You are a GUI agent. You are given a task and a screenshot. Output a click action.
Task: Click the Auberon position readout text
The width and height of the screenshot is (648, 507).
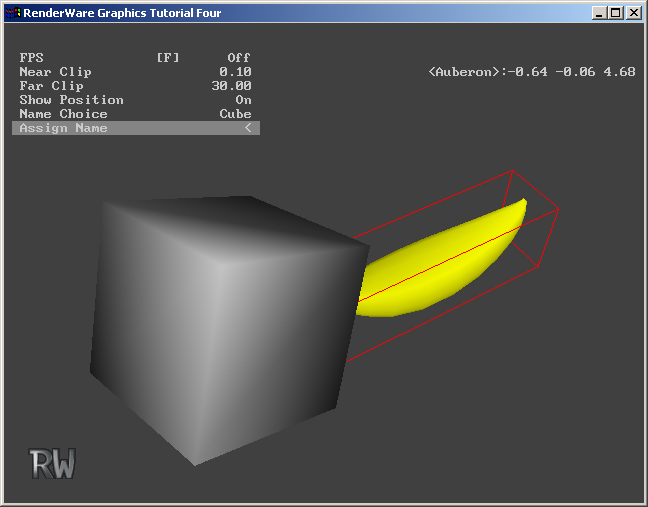point(531,72)
